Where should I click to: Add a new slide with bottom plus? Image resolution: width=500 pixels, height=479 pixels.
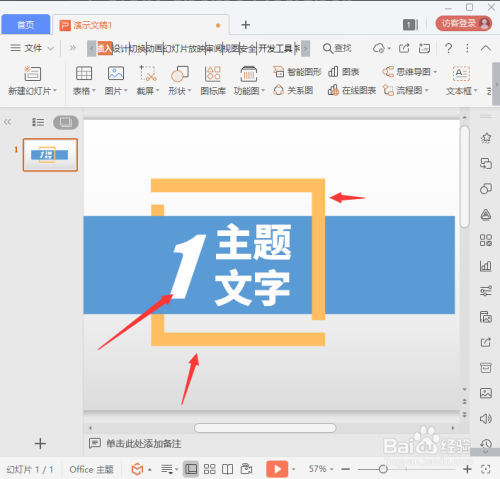tap(40, 443)
